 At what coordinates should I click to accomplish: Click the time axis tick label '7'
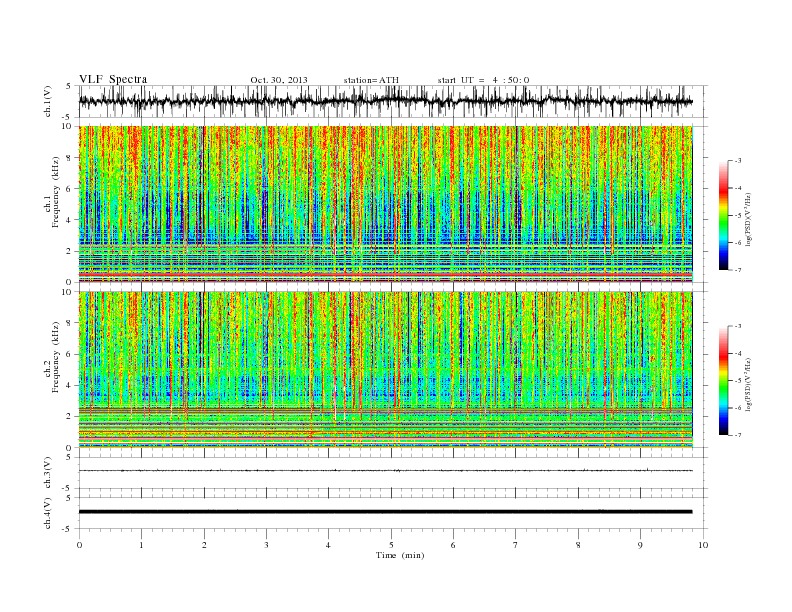click(x=516, y=545)
